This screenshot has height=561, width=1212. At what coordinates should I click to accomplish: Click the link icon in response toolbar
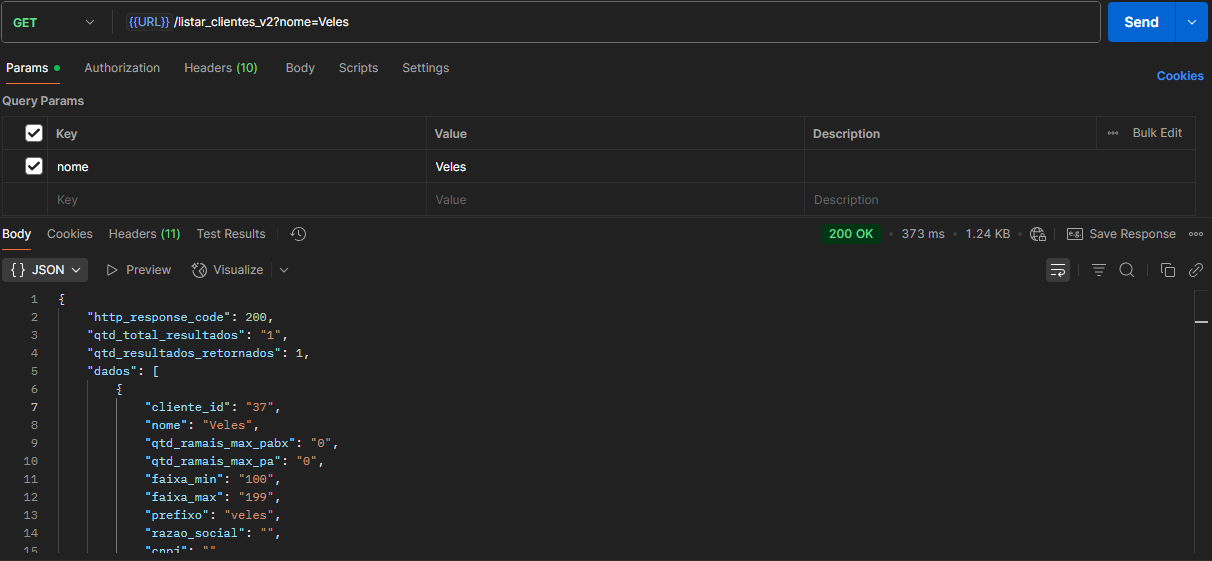[x=1195, y=270]
